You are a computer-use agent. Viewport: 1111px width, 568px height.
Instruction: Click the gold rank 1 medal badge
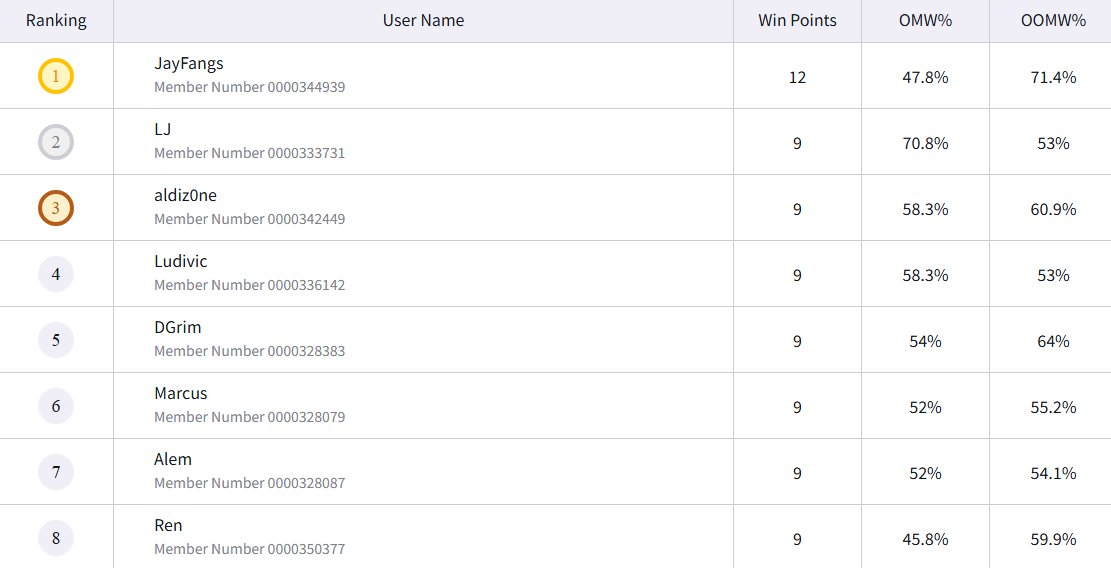coord(56,76)
